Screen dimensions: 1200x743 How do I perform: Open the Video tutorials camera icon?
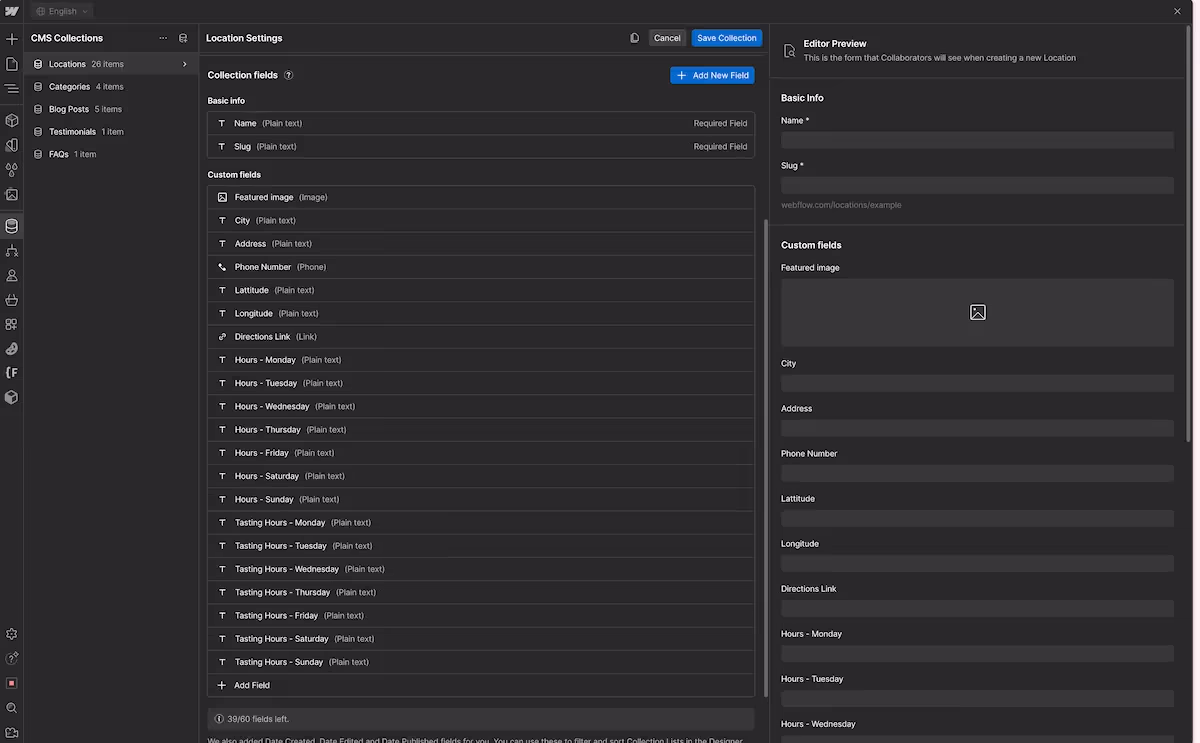click(12, 732)
